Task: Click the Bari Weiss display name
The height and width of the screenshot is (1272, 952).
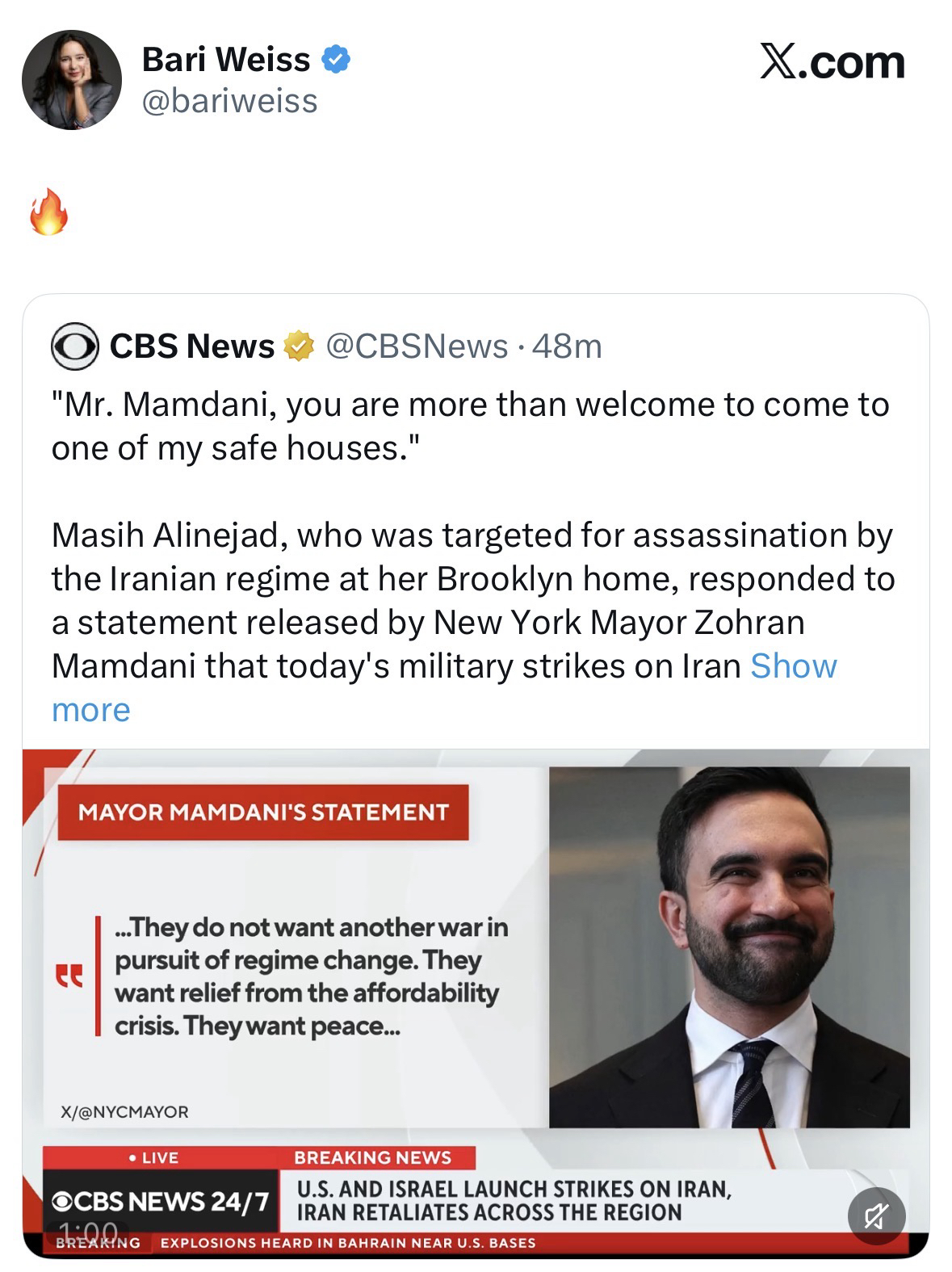Action: (x=225, y=60)
